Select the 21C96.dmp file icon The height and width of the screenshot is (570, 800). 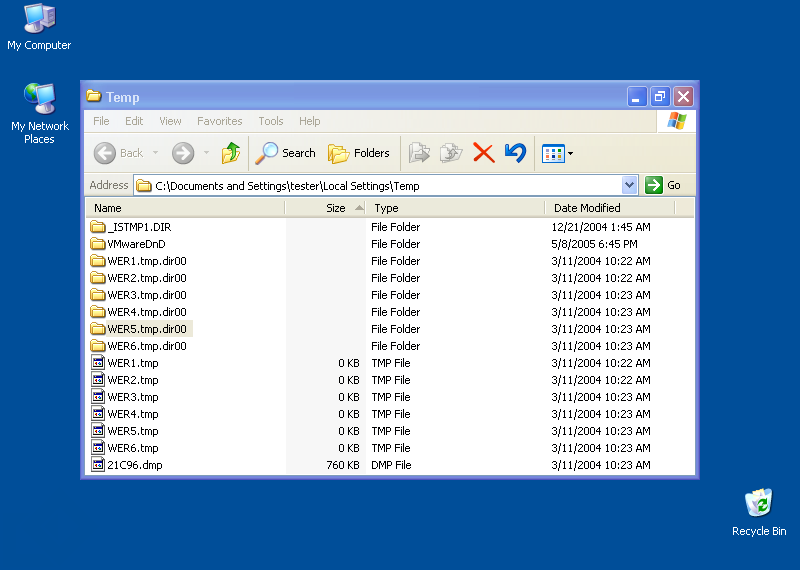click(x=98, y=465)
